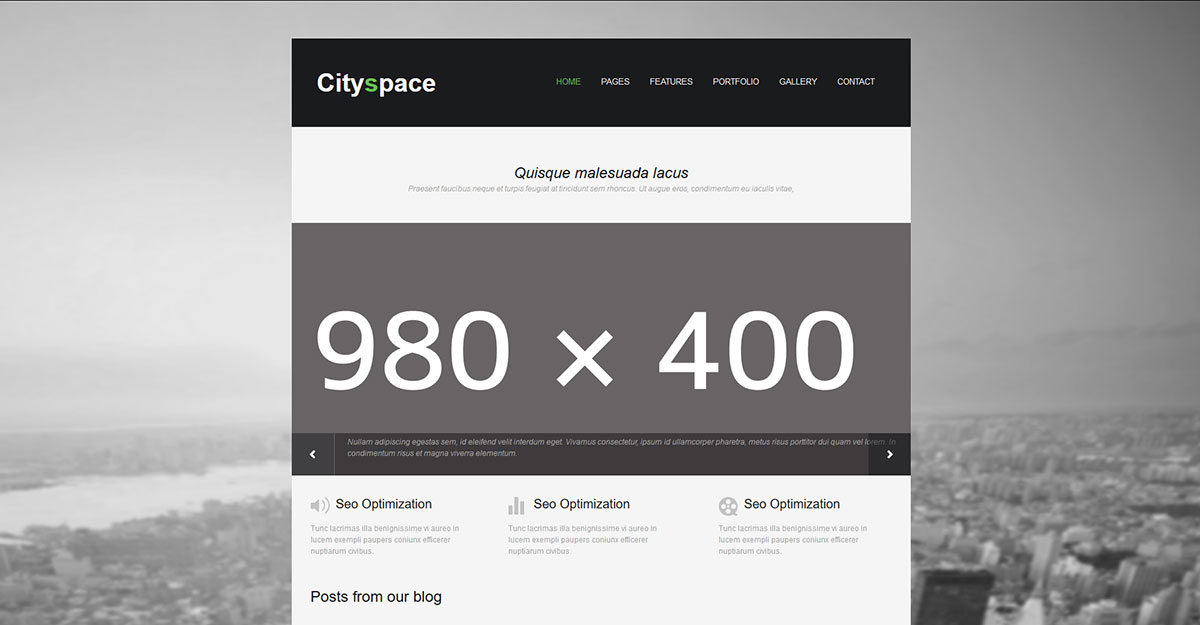Navigate to the CONTACT page
1200x625 pixels.
(856, 82)
